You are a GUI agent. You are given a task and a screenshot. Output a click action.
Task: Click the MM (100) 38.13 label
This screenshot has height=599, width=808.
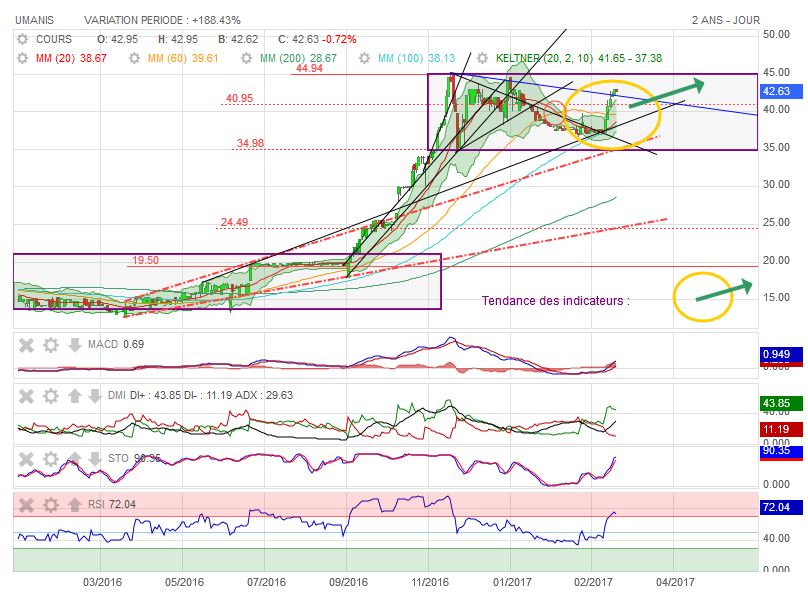click(x=416, y=58)
